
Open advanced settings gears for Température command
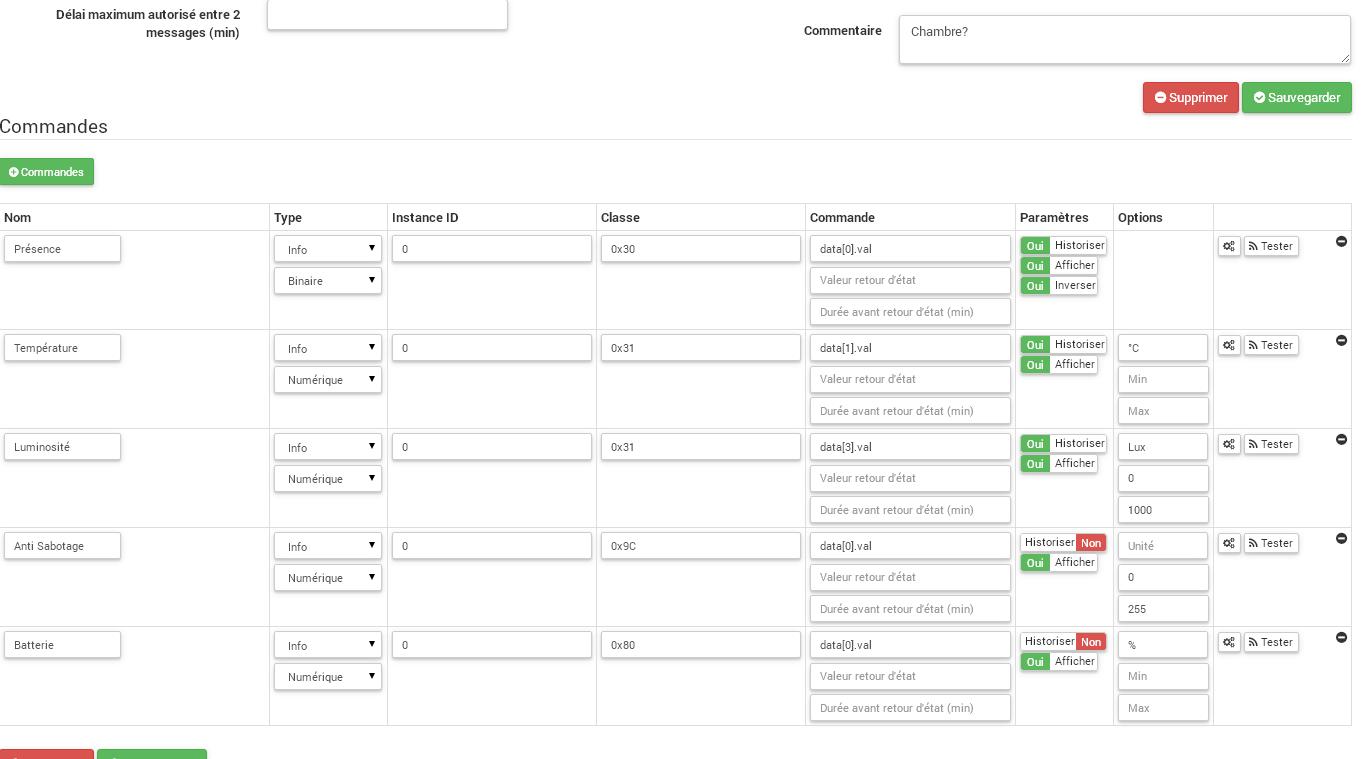[x=1229, y=345]
